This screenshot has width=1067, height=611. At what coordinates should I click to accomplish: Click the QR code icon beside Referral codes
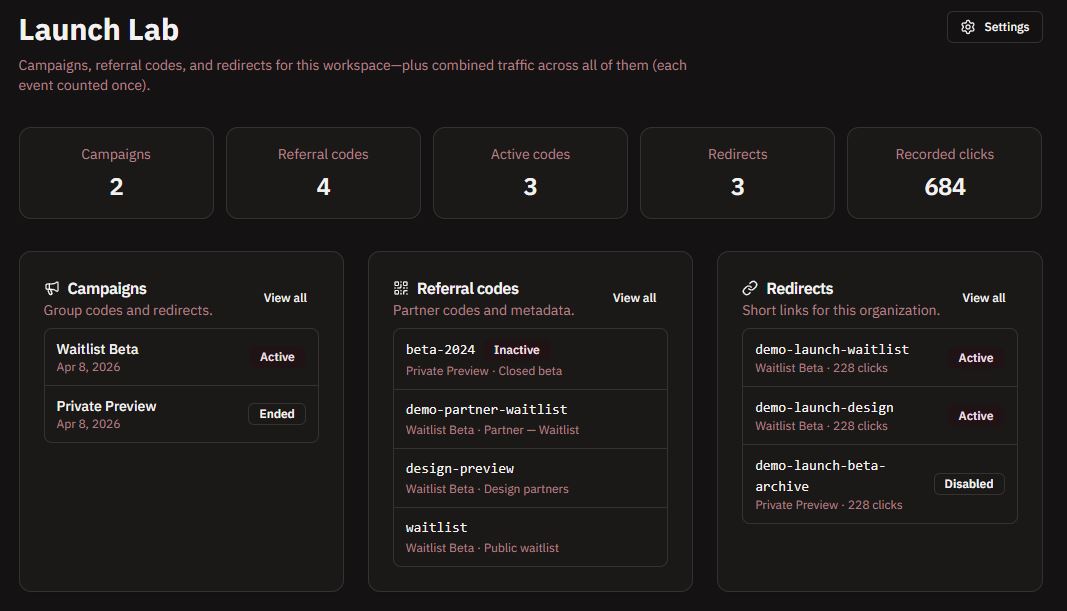[x=401, y=288]
